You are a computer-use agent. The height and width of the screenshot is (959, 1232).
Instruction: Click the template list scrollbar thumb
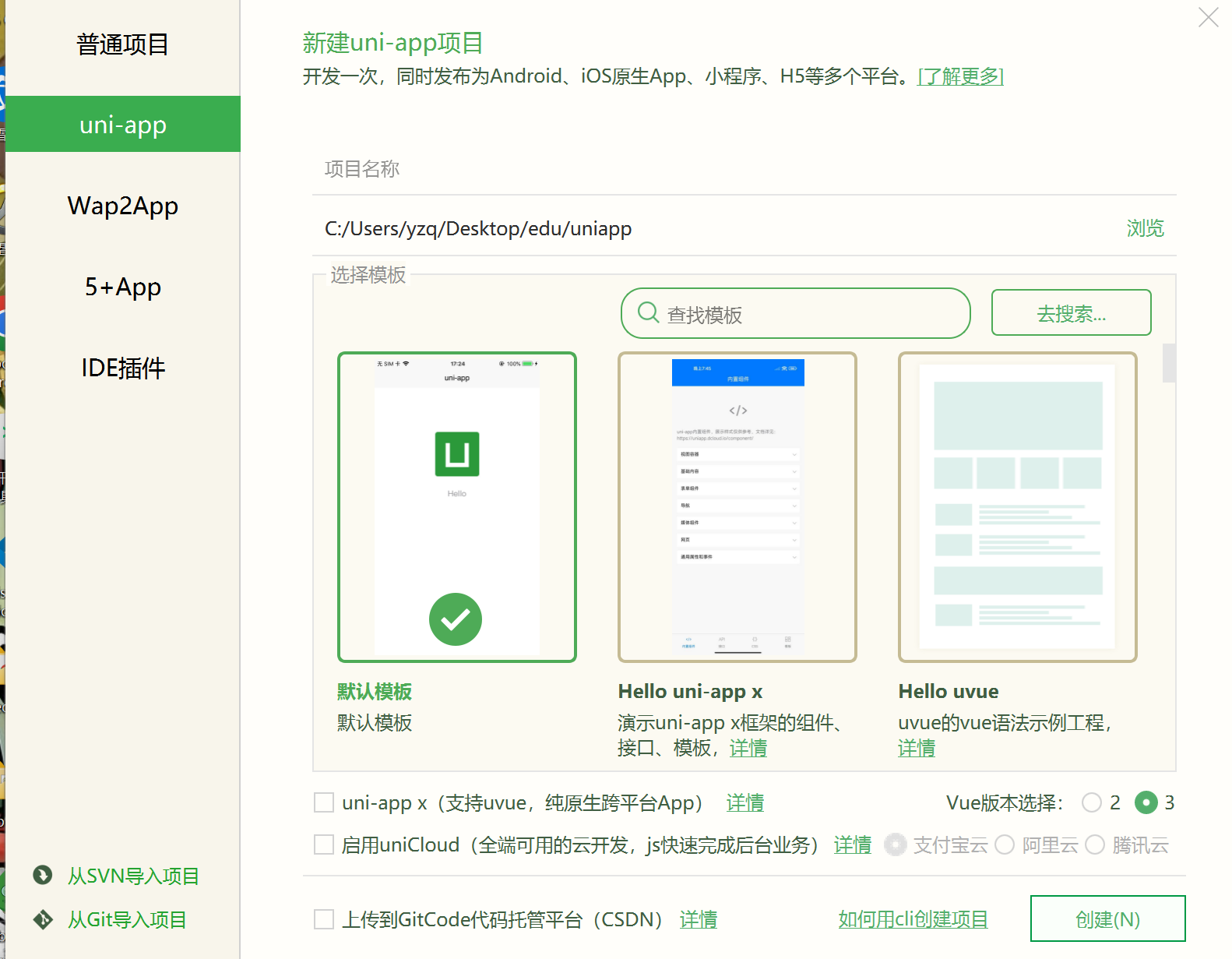[x=1169, y=363]
